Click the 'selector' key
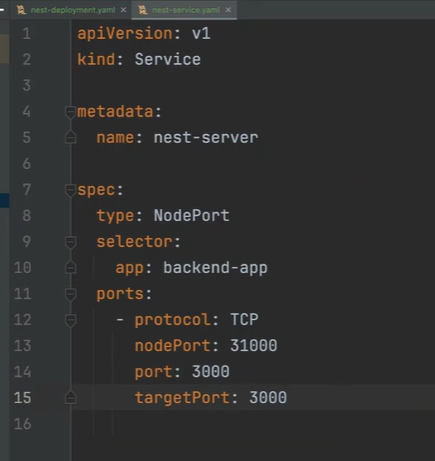Image resolution: width=435 pixels, height=461 pixels. pyautogui.click(x=134, y=242)
